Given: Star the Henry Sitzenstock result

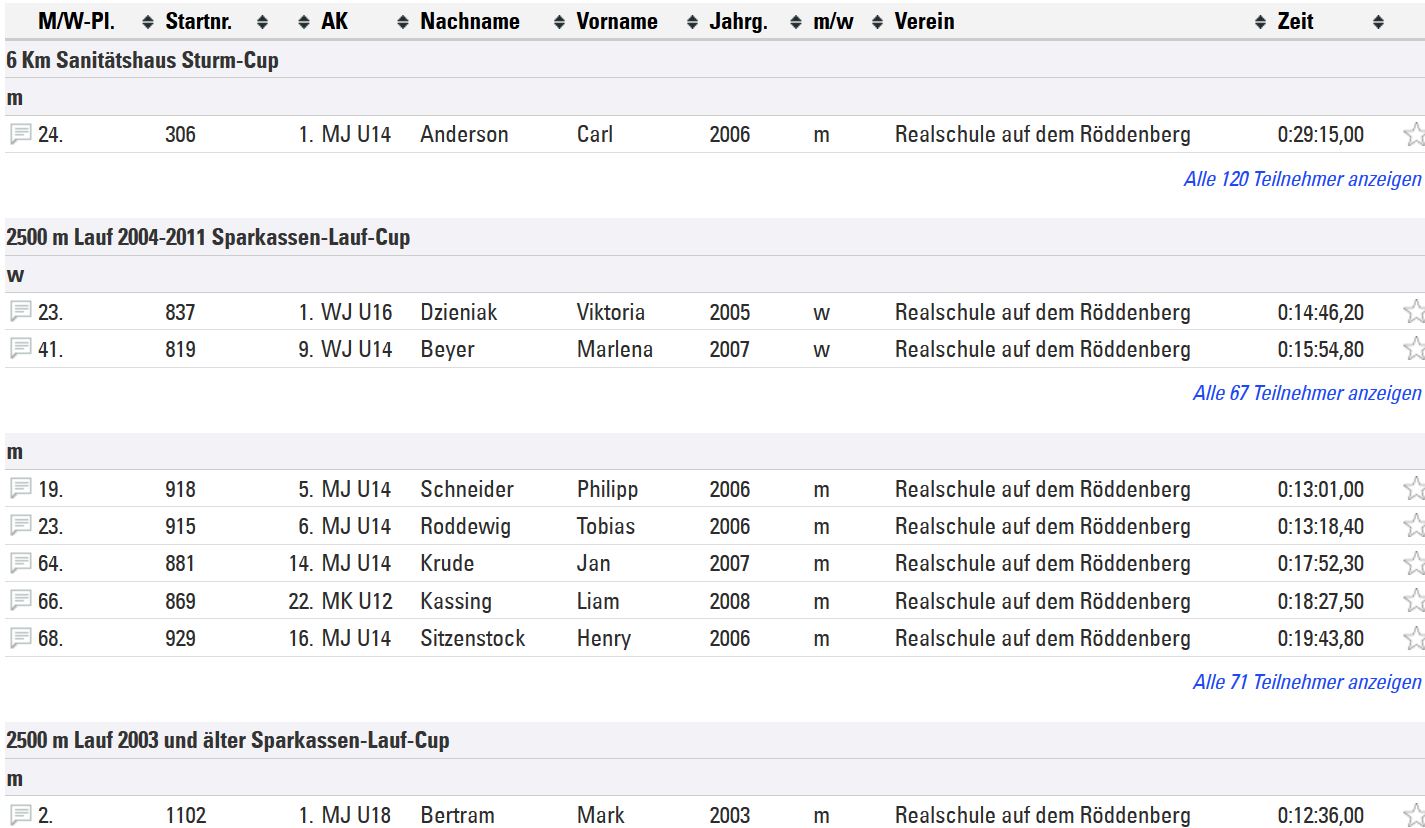Looking at the screenshot, I should click(x=1413, y=638).
